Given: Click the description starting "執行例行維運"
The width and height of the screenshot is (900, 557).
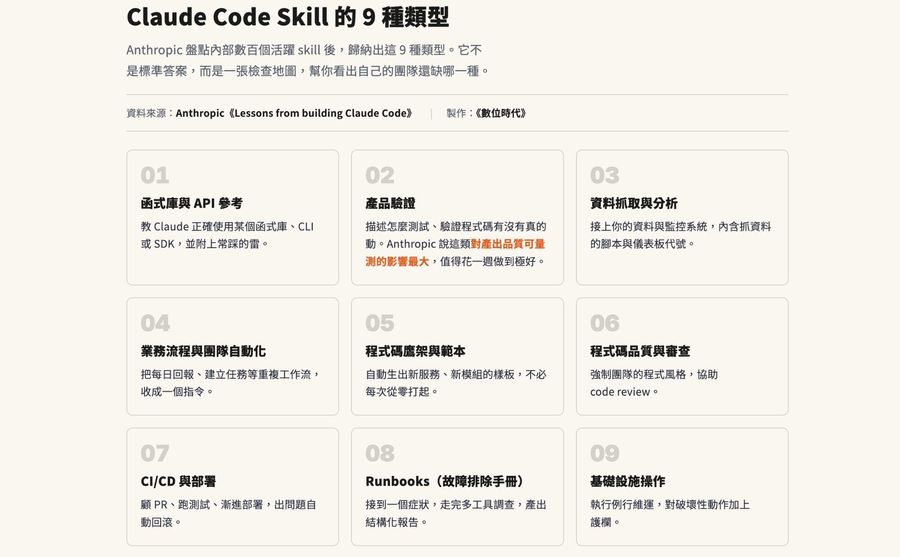Looking at the screenshot, I should click(670, 513).
